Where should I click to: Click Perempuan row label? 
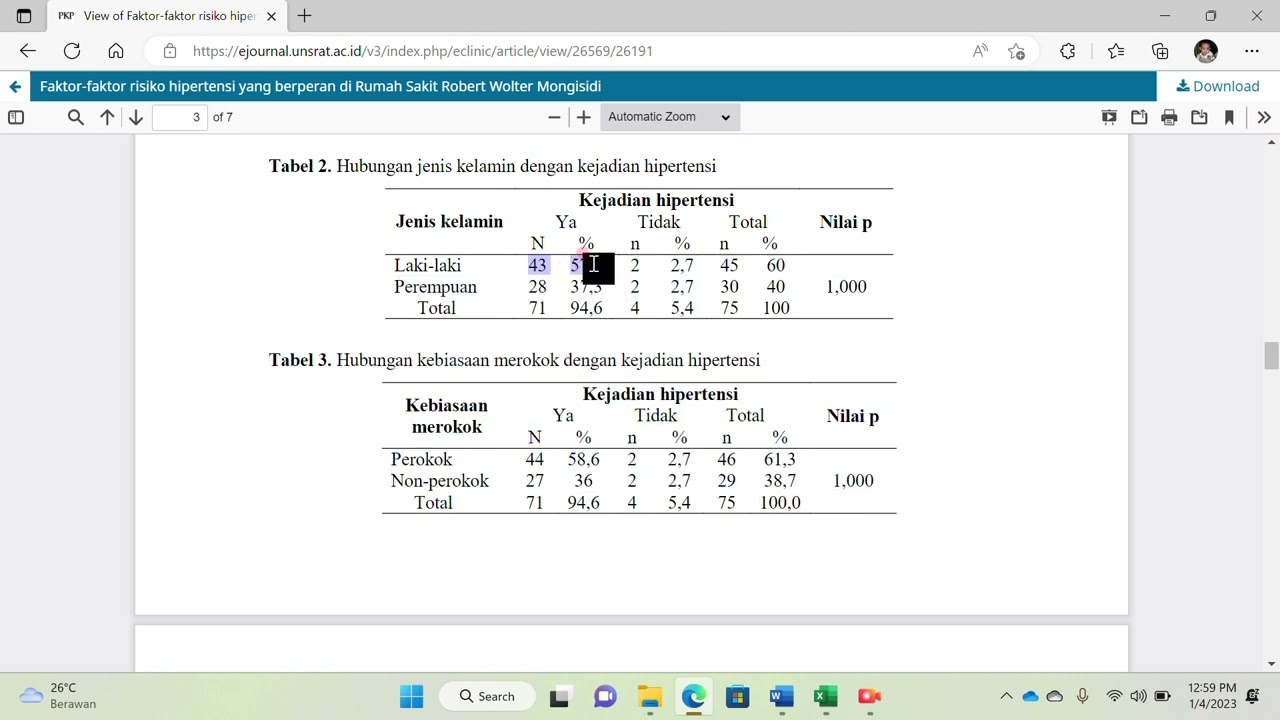435,287
